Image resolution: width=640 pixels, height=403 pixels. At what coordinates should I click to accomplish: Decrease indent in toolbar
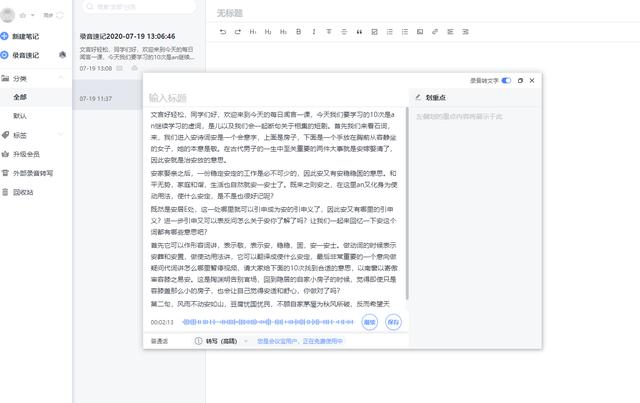click(450, 32)
